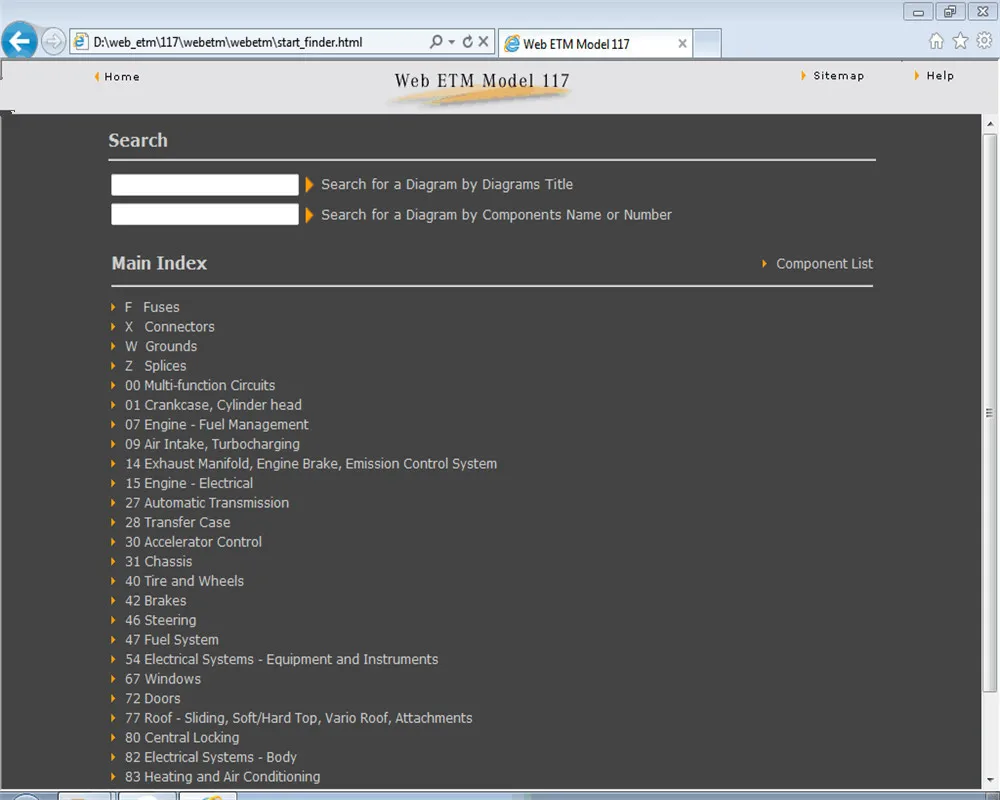Open 80 Central Locking
Image resolution: width=1000 pixels, height=800 pixels.
pyautogui.click(x=182, y=737)
